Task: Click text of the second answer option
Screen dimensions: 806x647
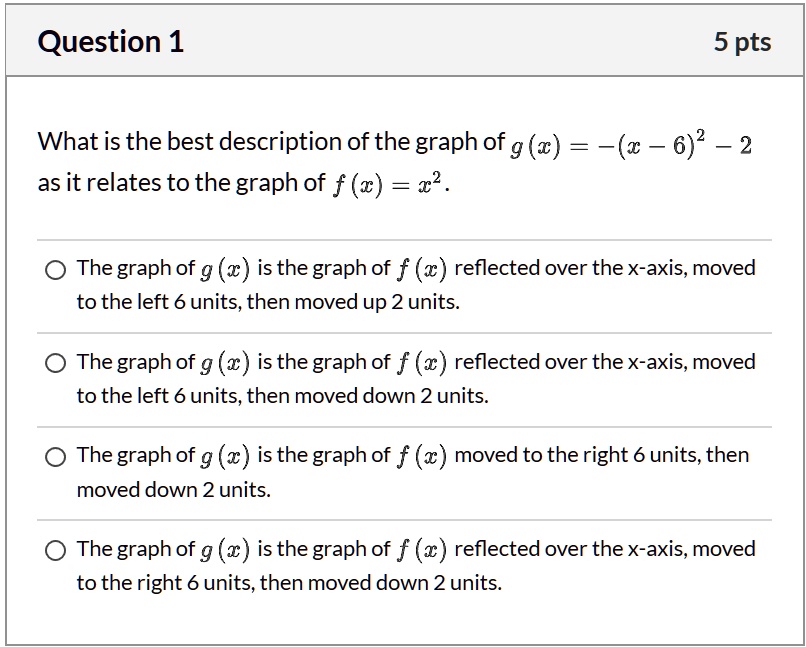Action: tap(400, 376)
